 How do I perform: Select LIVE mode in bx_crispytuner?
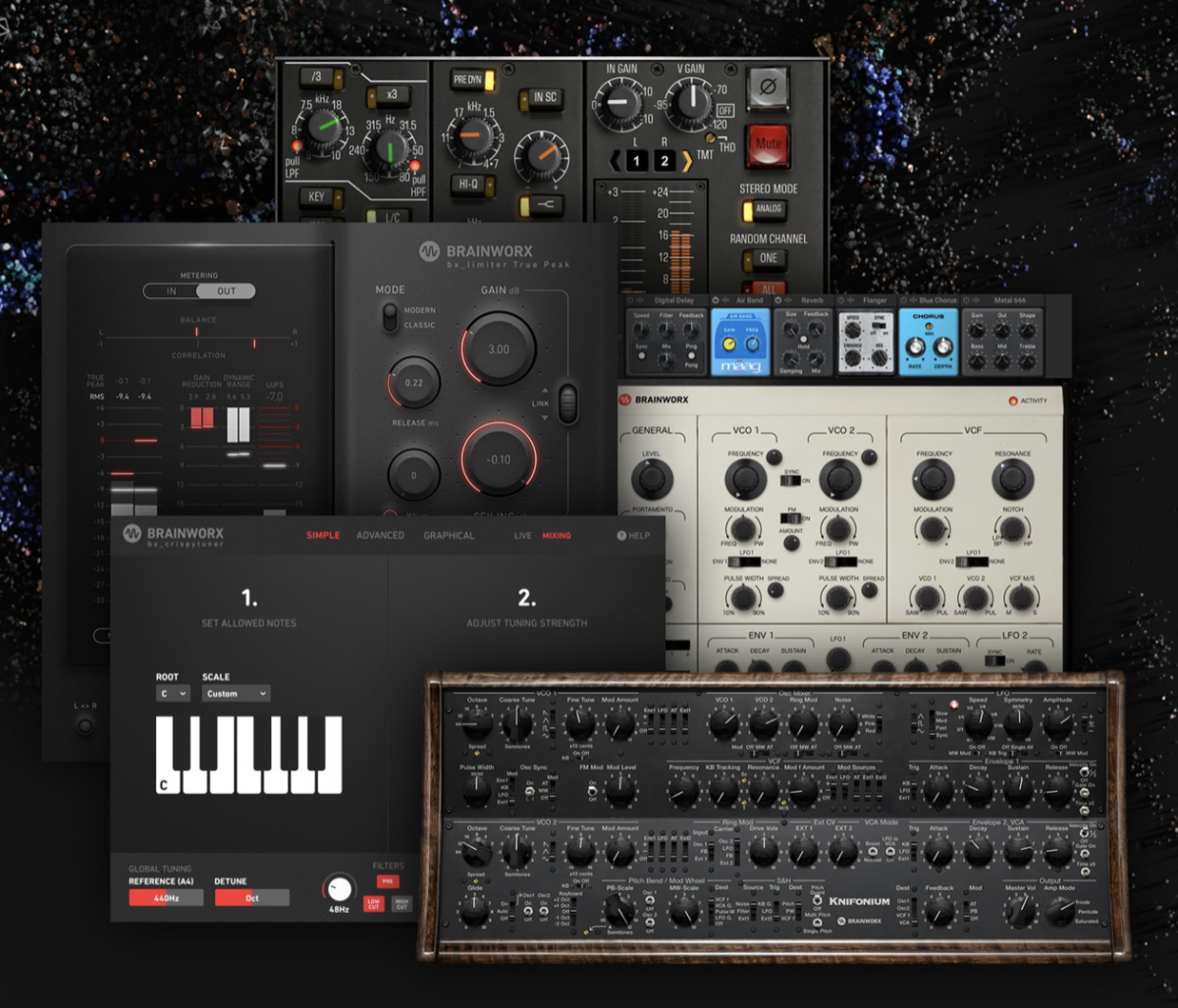tap(523, 535)
